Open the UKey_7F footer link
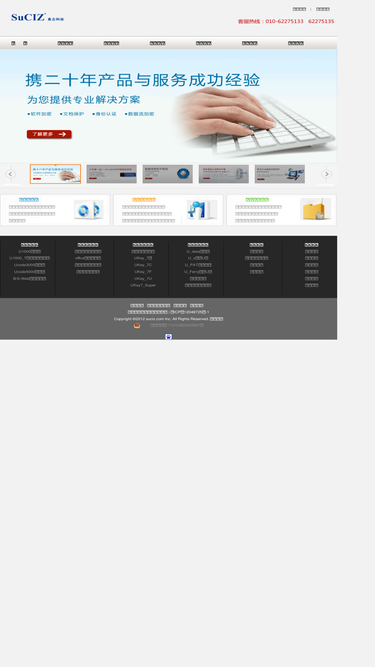This screenshot has width=375, height=667. point(143,272)
